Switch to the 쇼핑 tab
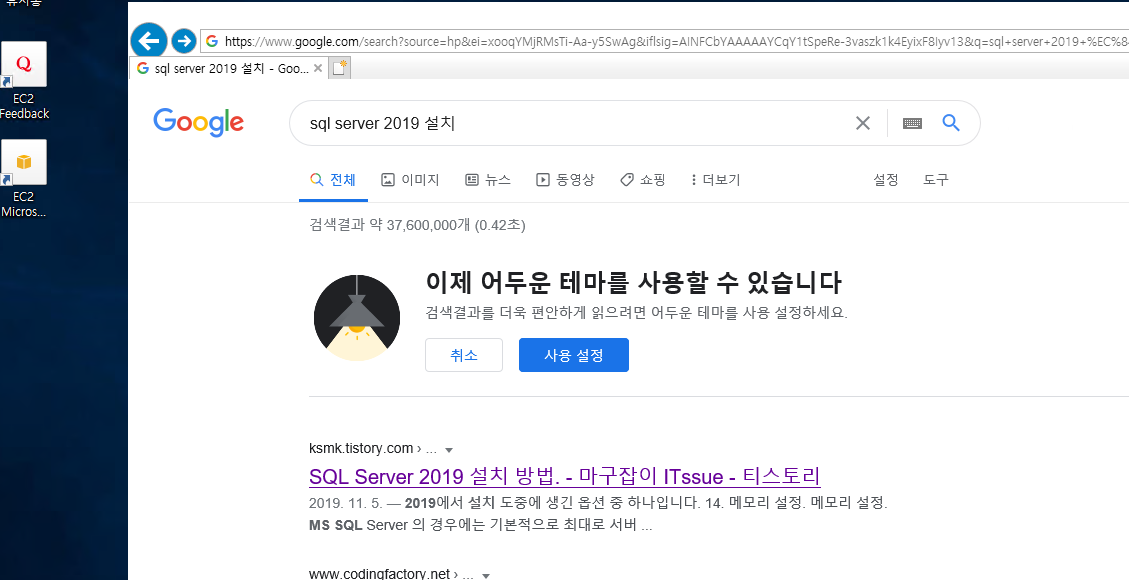This screenshot has height=580, width=1129. point(642,180)
